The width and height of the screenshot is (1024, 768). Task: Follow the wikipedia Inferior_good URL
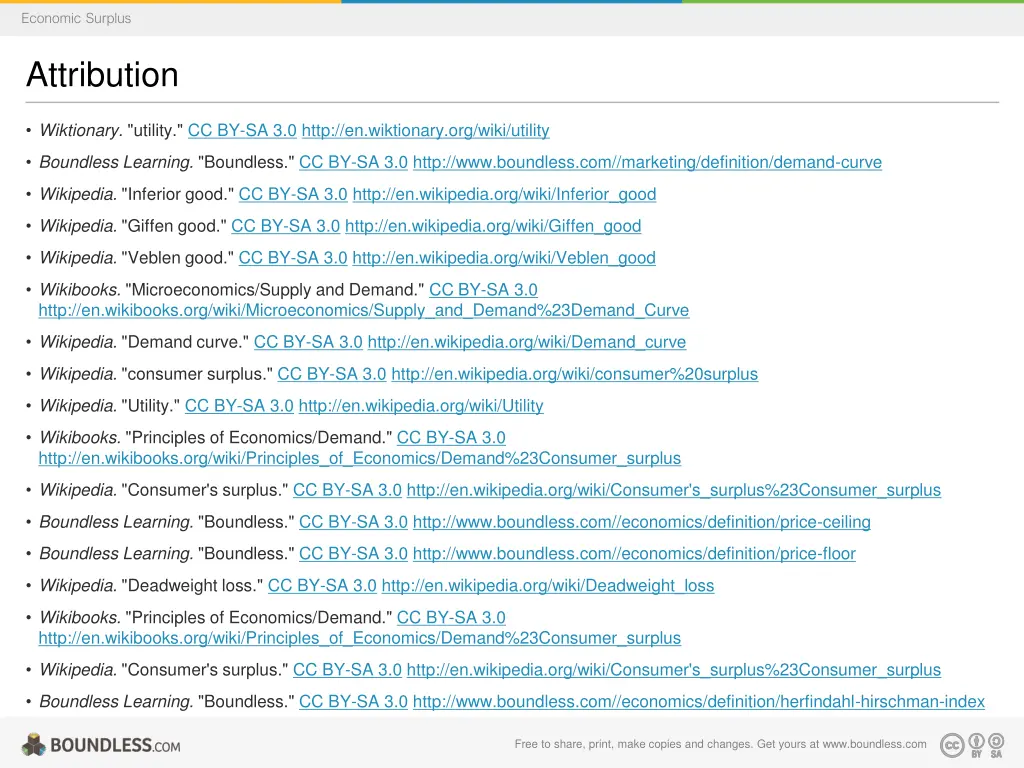tap(504, 195)
